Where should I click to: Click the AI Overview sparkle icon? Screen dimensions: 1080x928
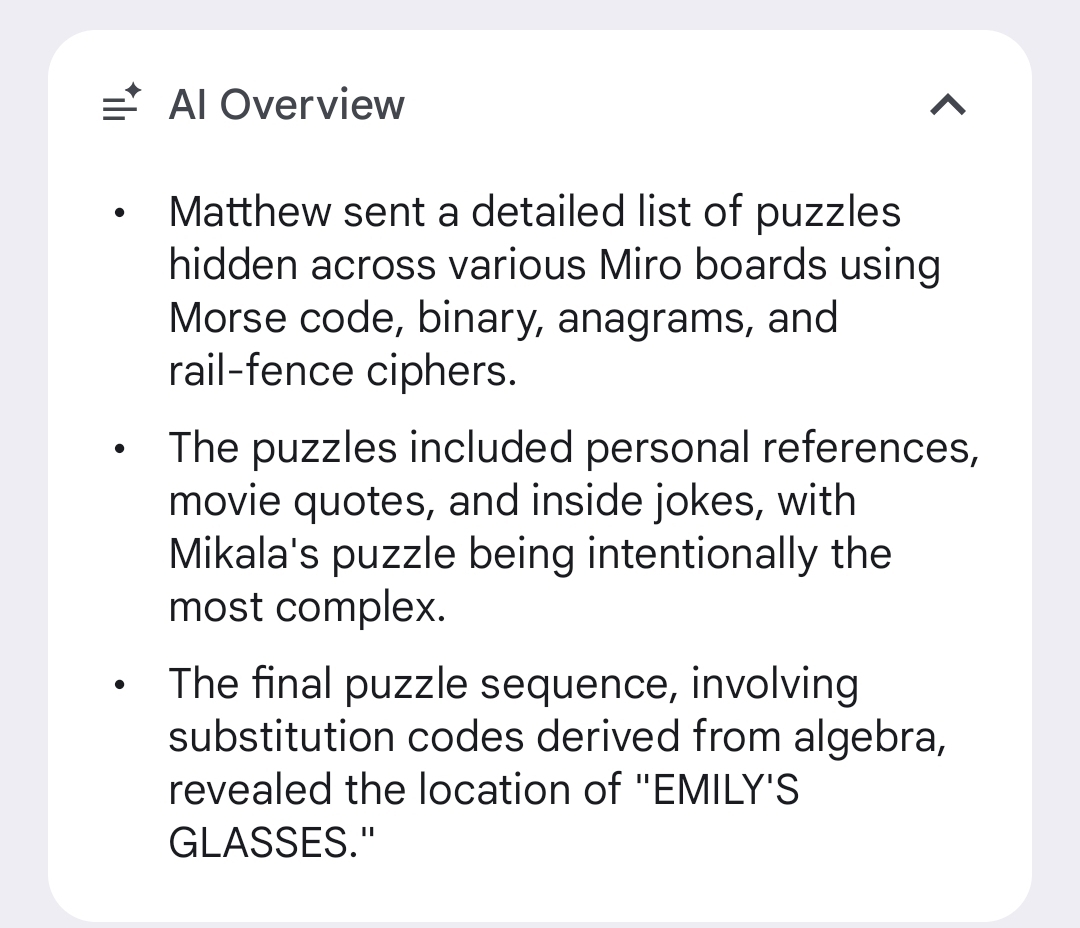pos(122,104)
